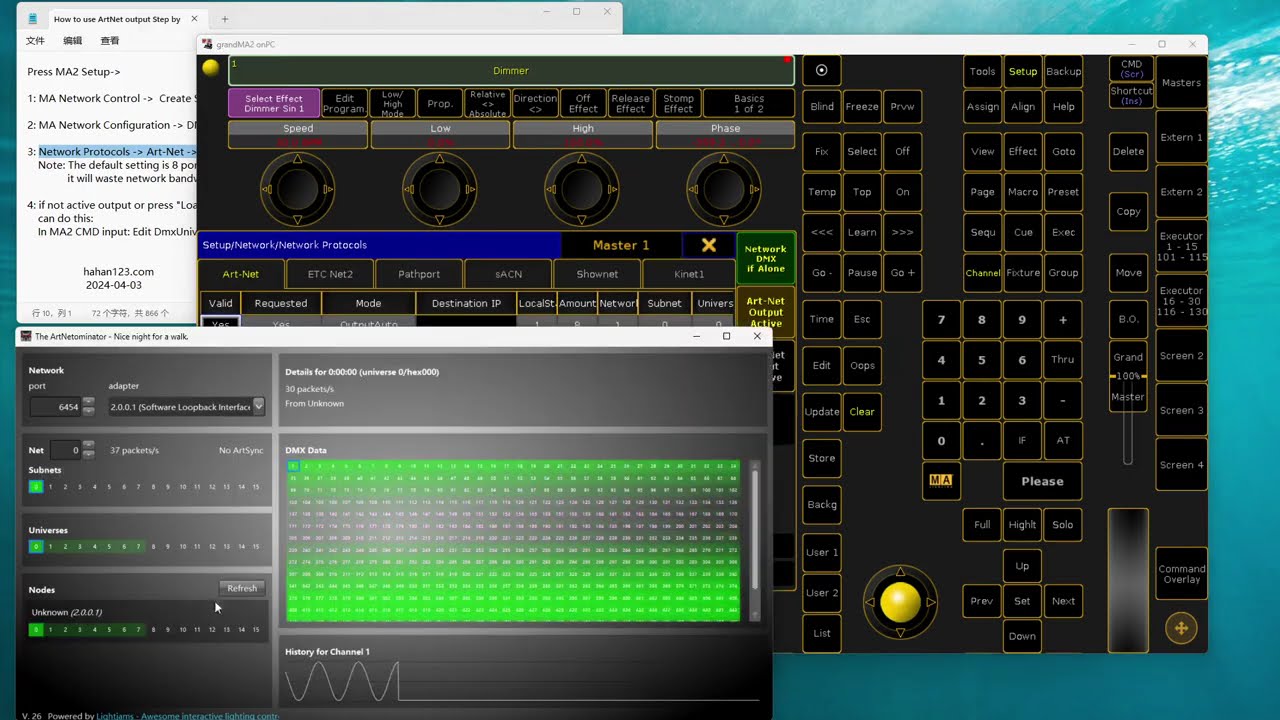Click the center of the Speed encoder knob
The image size is (1280, 720).
pos(298,188)
